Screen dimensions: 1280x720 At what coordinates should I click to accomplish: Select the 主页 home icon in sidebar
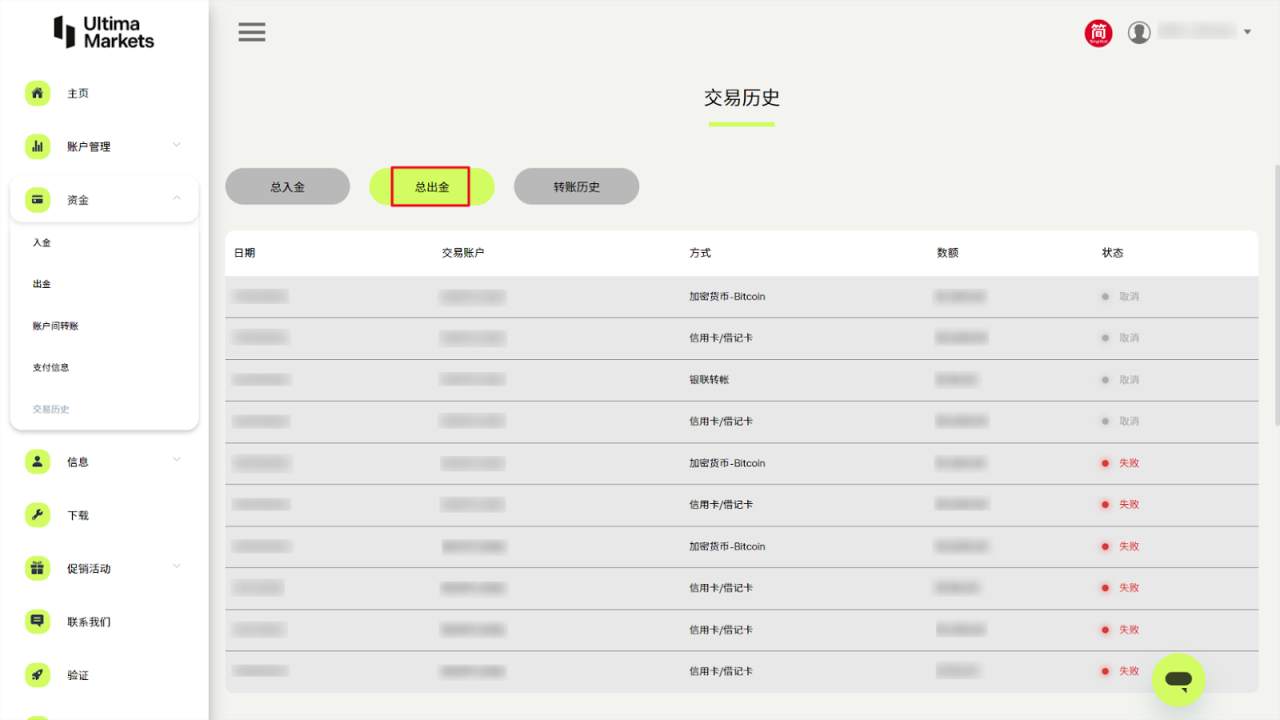[37, 93]
